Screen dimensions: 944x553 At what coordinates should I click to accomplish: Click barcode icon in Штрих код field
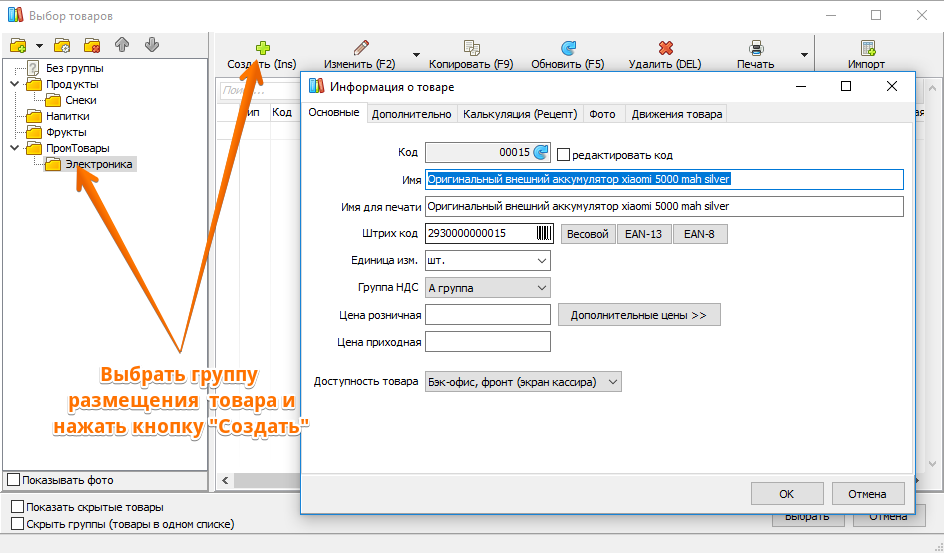[x=544, y=233]
